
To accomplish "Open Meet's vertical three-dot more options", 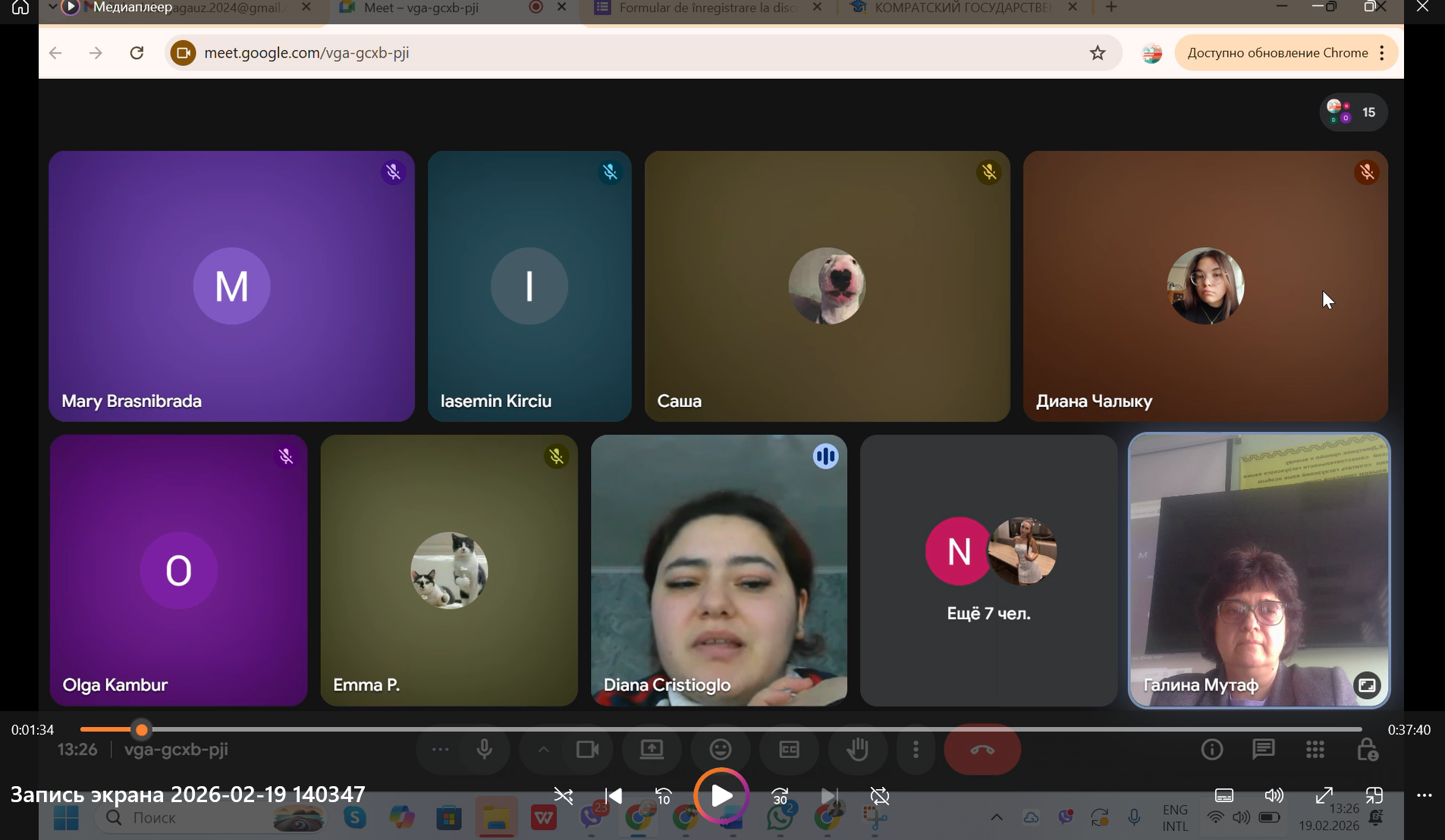I will [916, 750].
